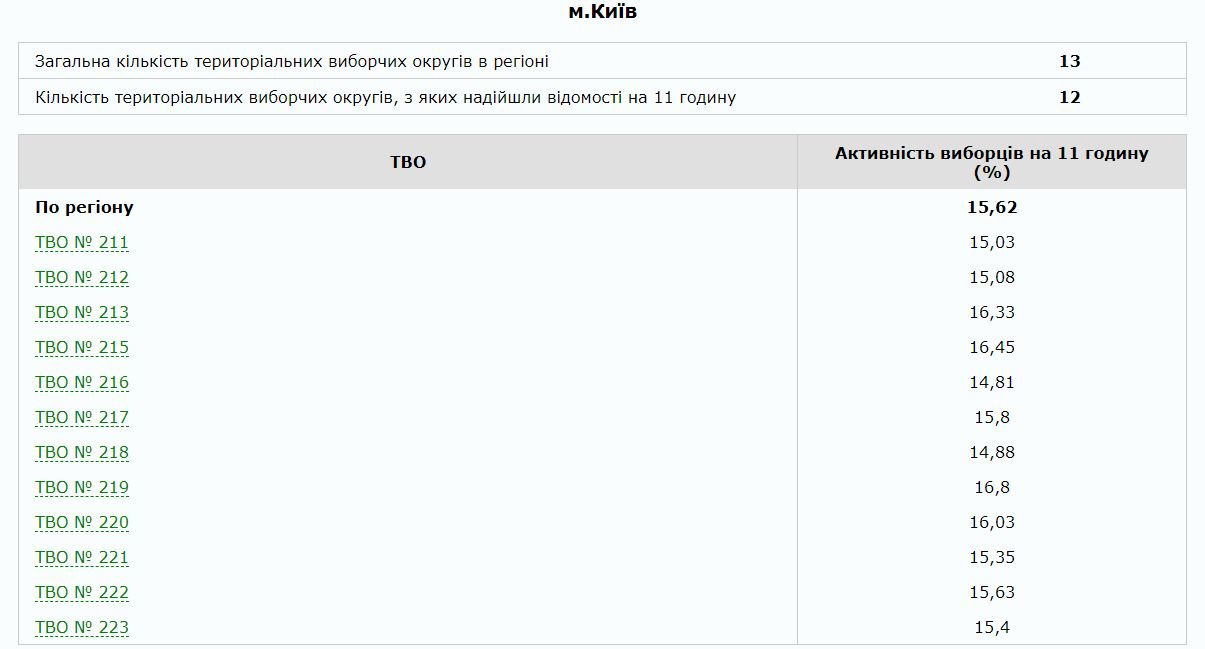This screenshot has height=649, width=1205.
Task: Click the reported districts count value 12
Action: pos(1072,97)
